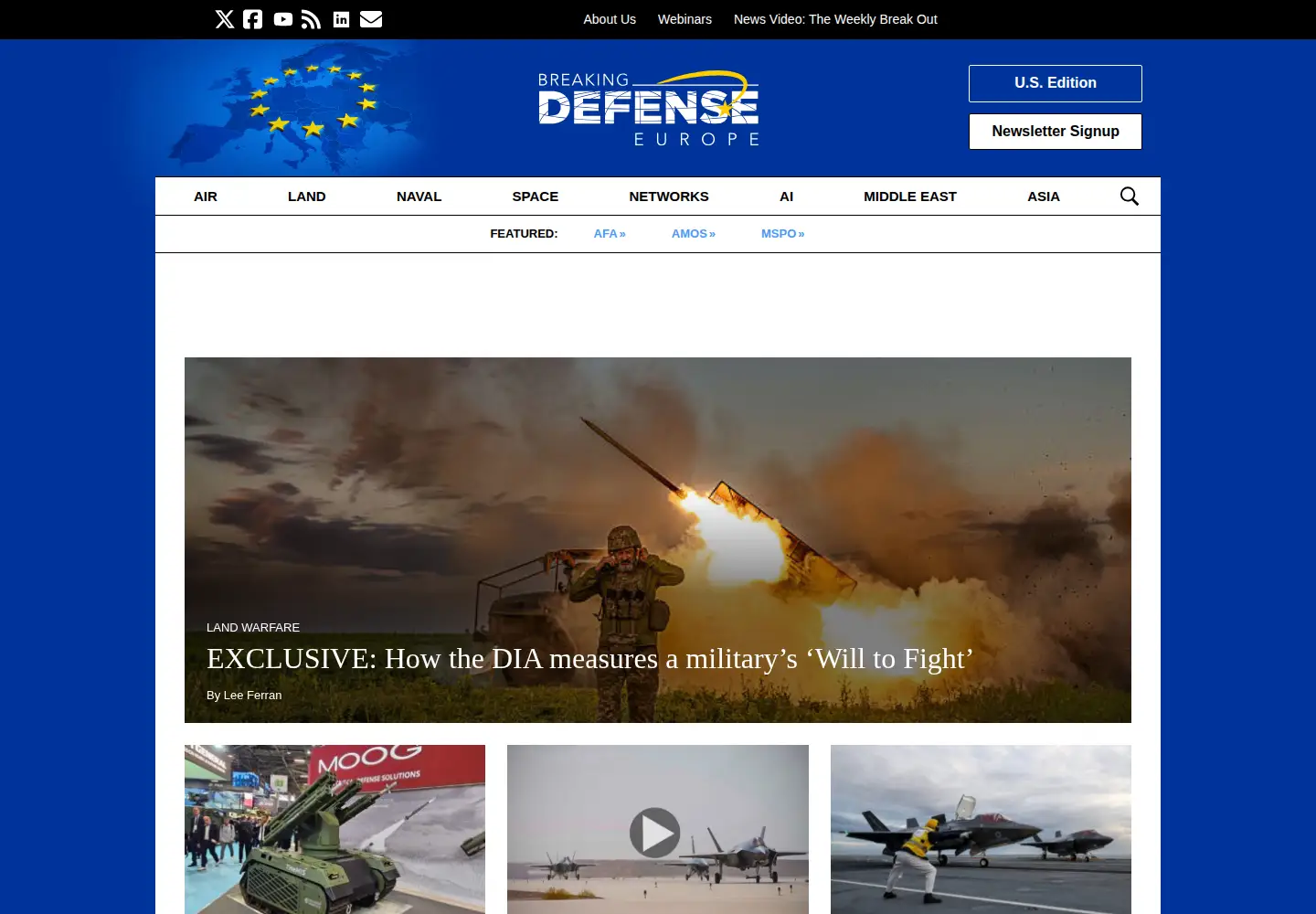Click the Newsletter Signup button
The image size is (1316, 914).
tap(1056, 132)
